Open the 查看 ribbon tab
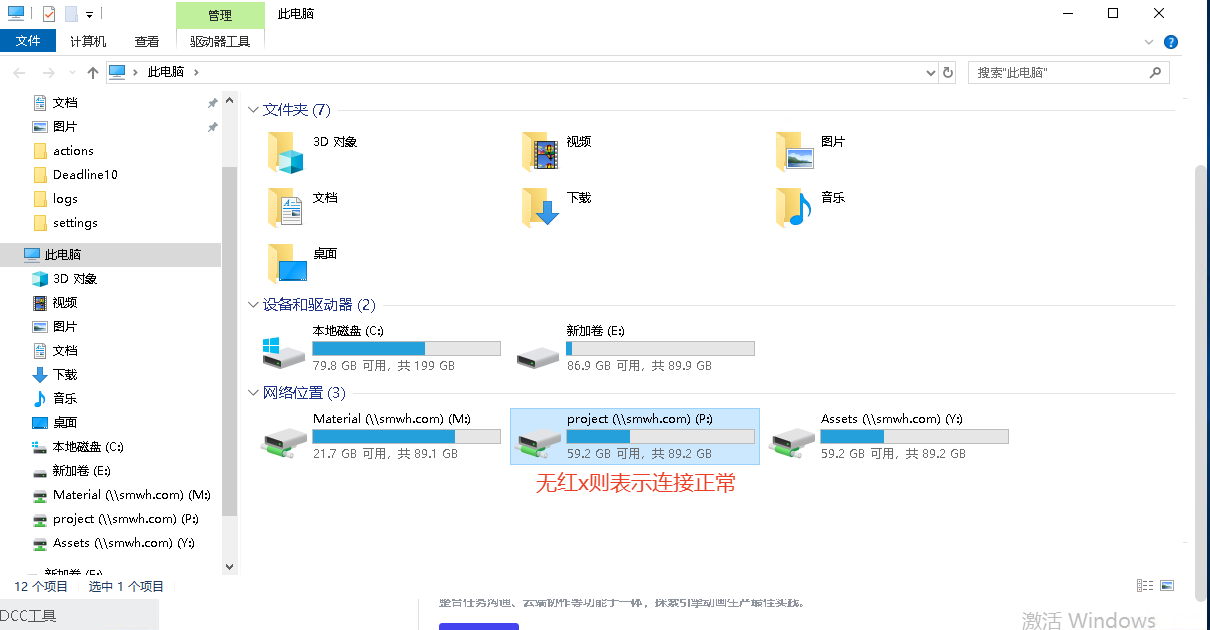 (147, 41)
